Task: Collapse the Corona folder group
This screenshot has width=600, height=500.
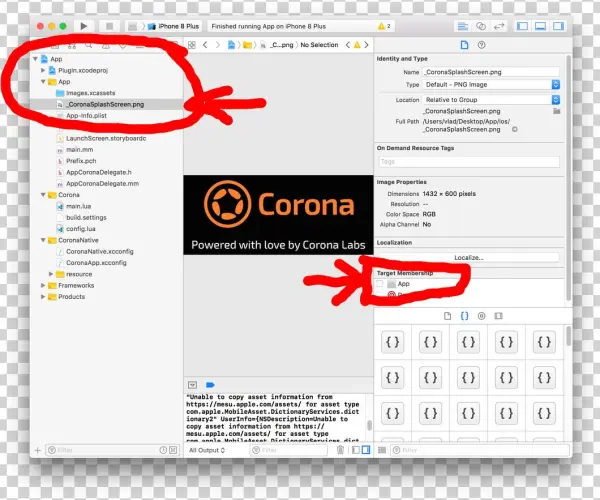Action: 43,195
